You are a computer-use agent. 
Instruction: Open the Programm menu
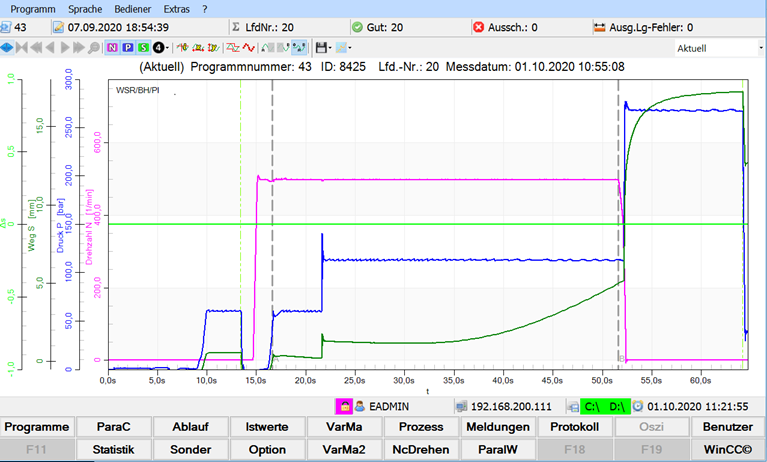click(32, 8)
